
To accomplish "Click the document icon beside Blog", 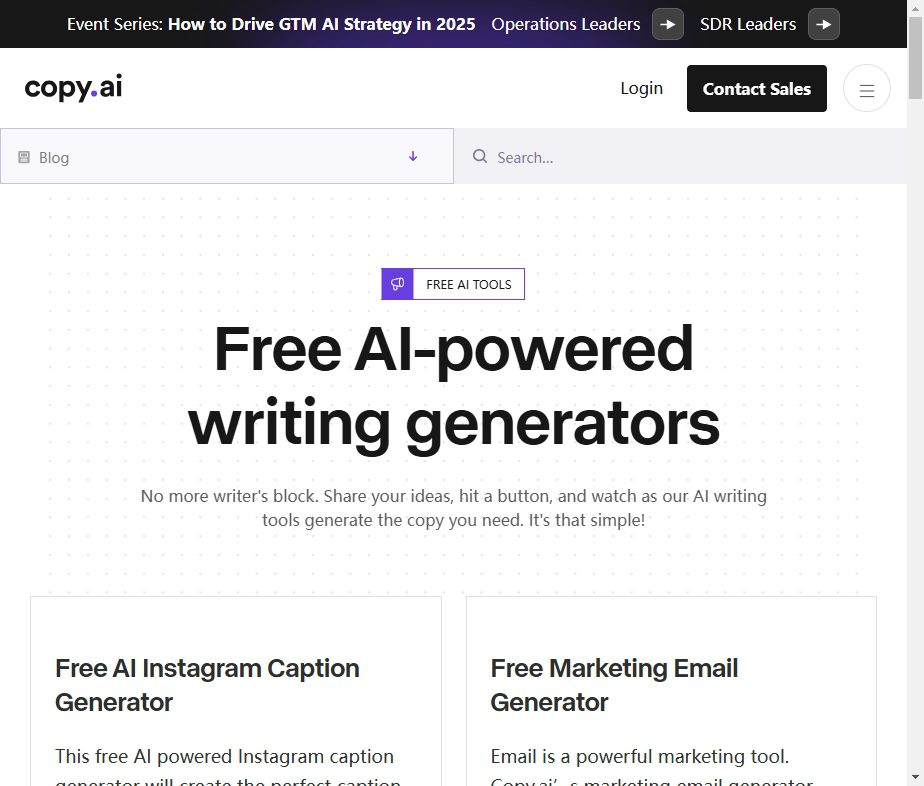I will tap(23, 156).
